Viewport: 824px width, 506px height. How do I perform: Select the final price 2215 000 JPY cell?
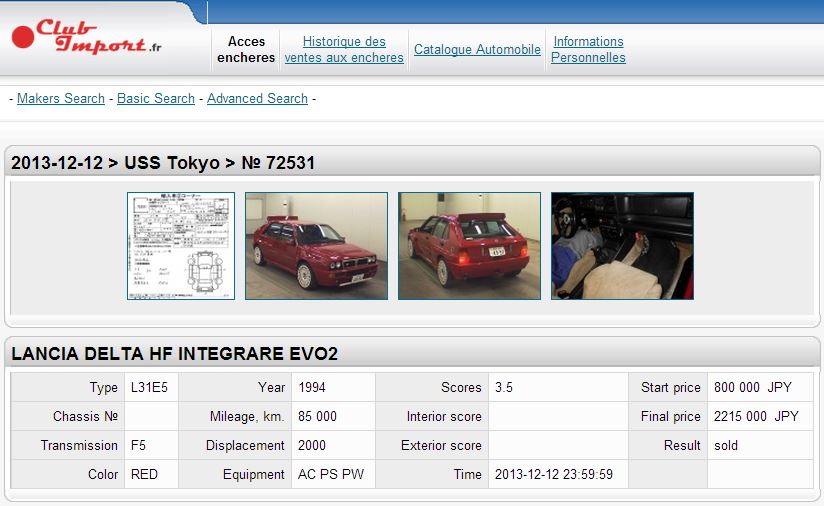(x=755, y=416)
